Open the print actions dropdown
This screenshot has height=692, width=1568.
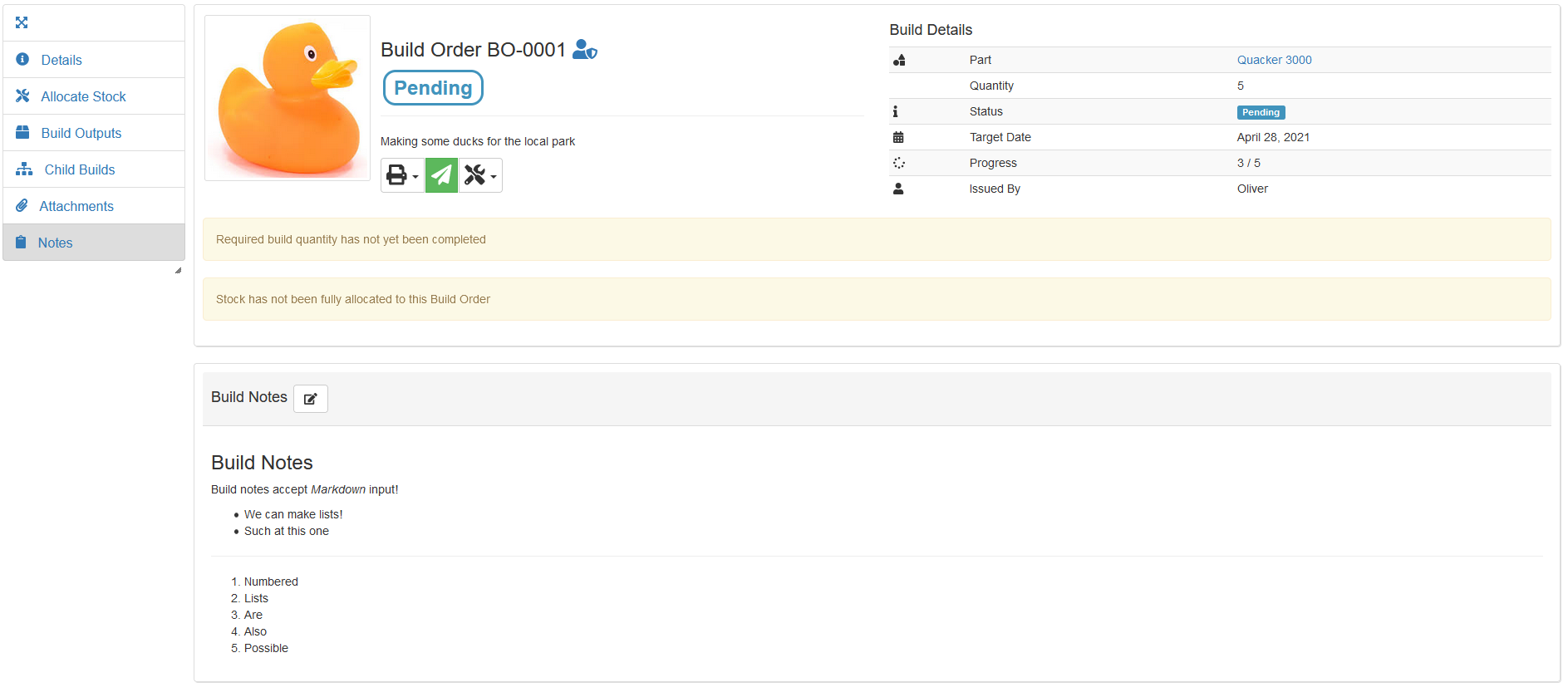coord(402,175)
